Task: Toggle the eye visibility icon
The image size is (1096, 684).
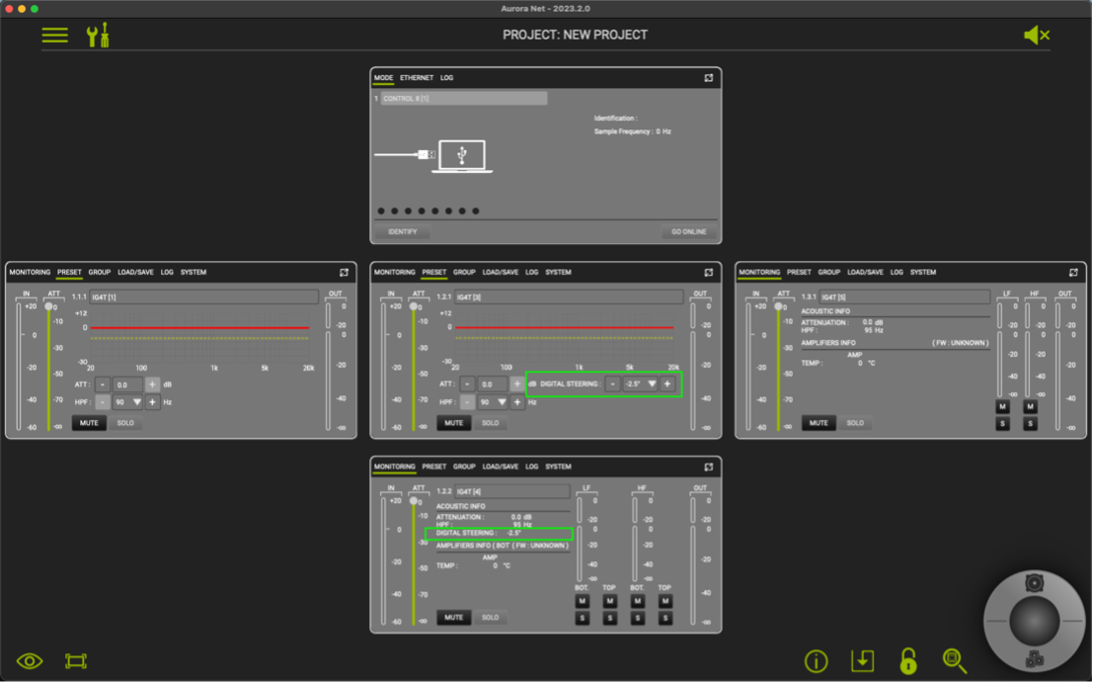Action: (x=30, y=661)
